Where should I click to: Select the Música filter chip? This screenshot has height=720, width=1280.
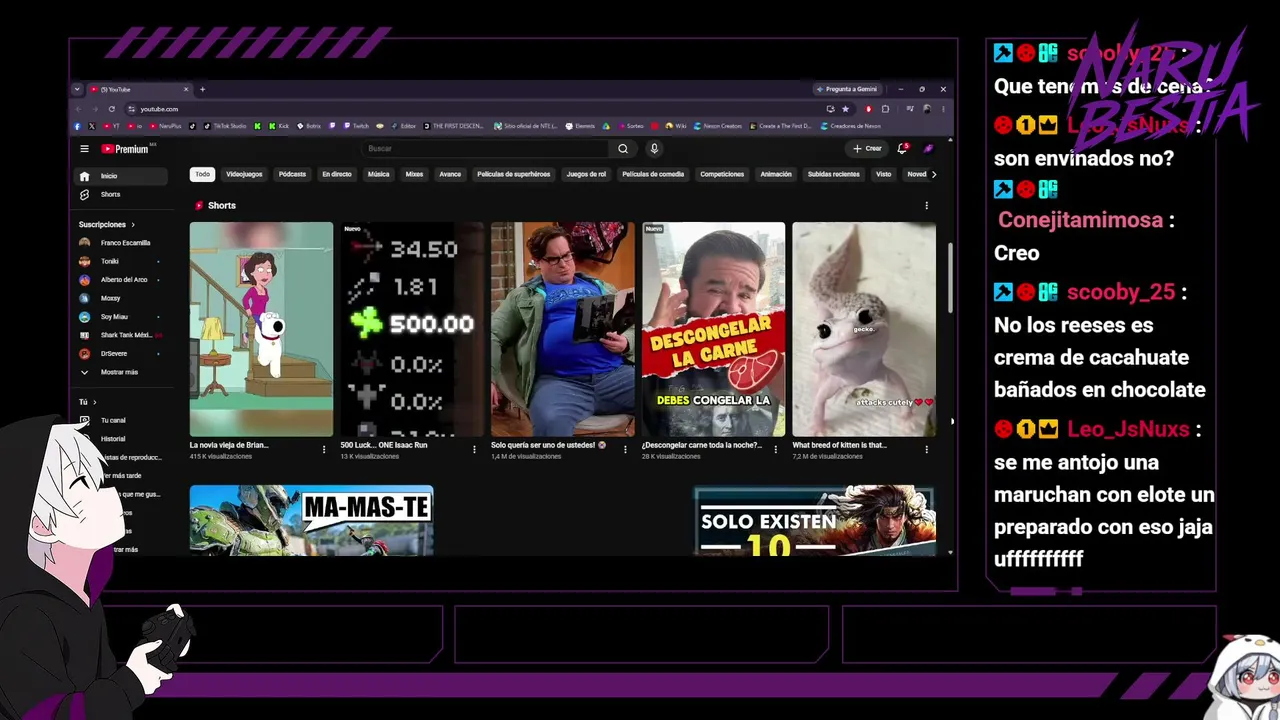click(x=379, y=174)
